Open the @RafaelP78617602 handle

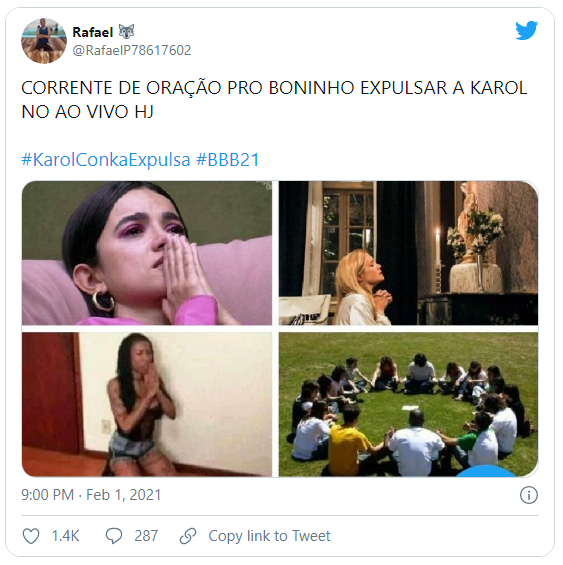[132, 50]
